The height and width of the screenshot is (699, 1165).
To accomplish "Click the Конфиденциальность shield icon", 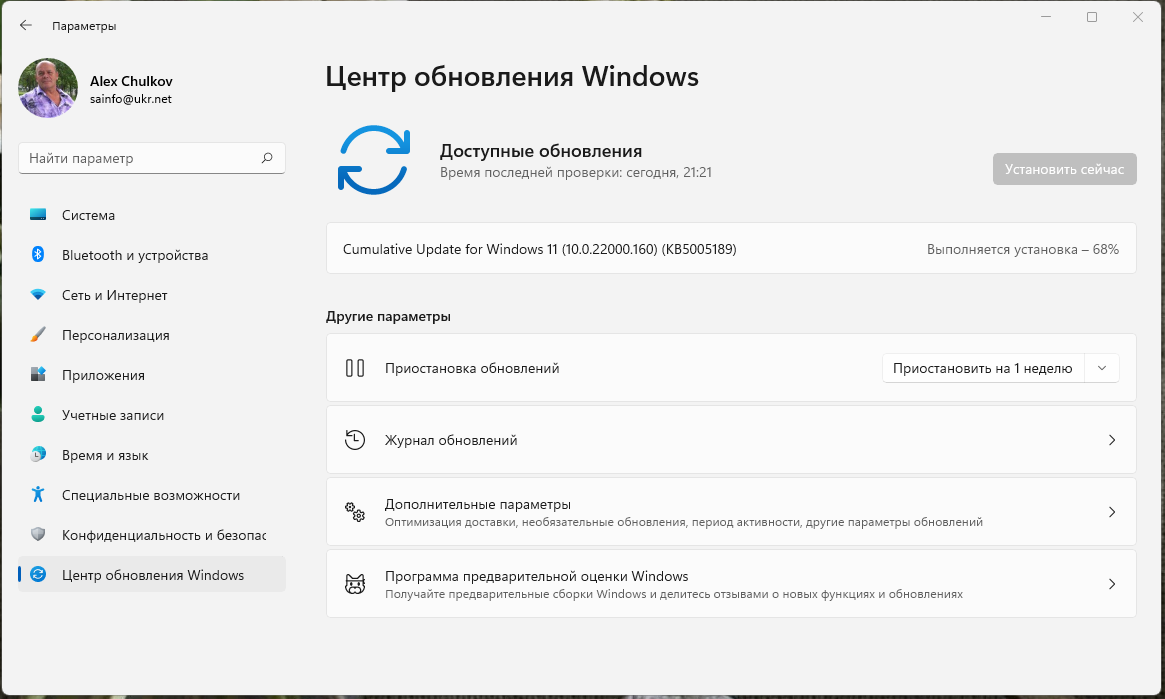I will click(x=38, y=535).
